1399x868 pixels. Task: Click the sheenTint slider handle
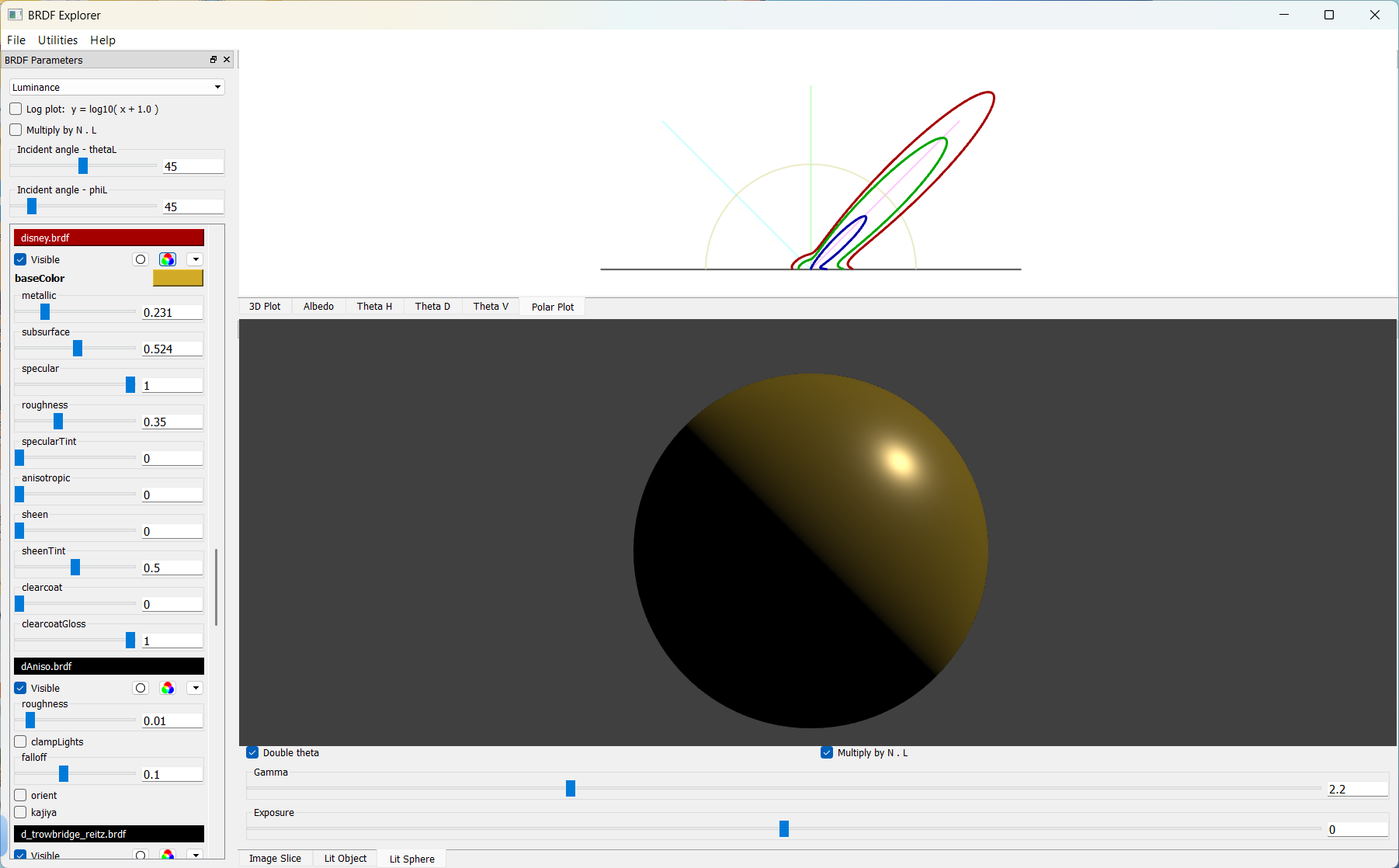coord(75,568)
